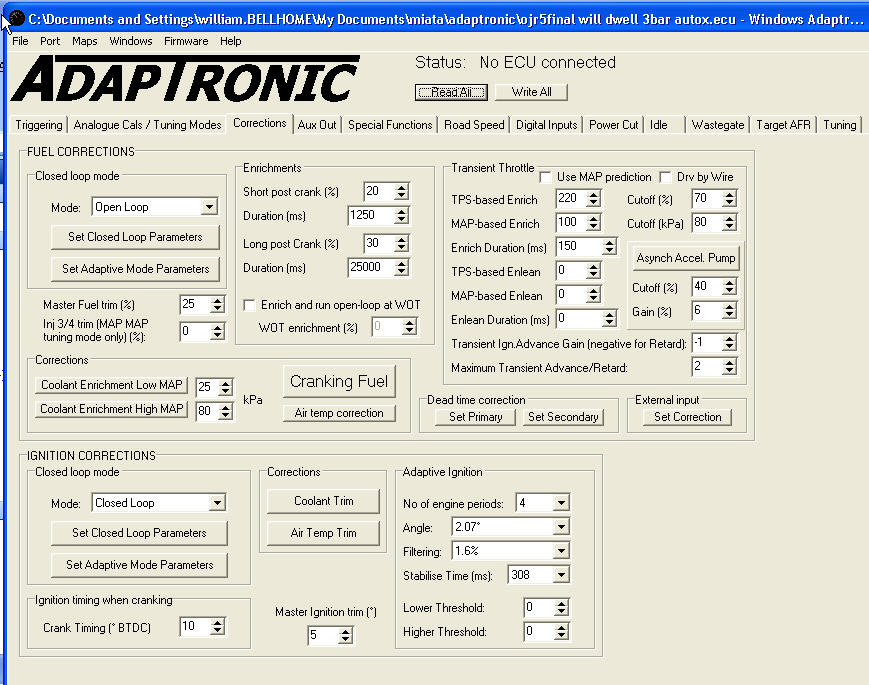Open Stabilise Time dropdown
Screen dimensions: 869x685
561,575
